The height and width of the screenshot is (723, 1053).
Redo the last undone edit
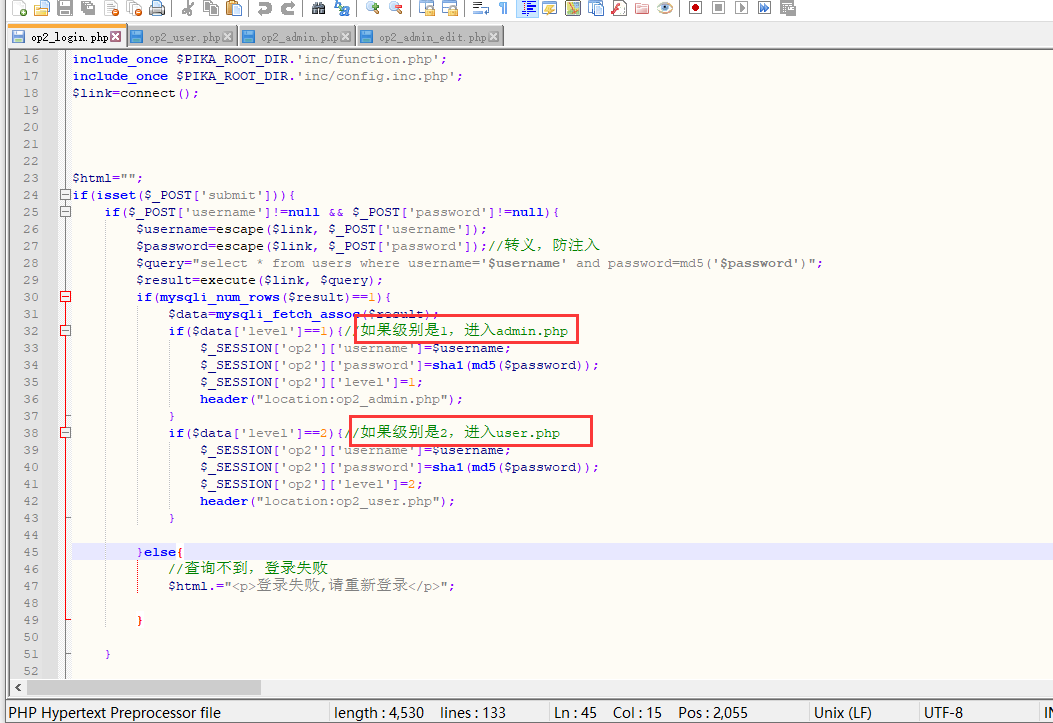[x=287, y=8]
